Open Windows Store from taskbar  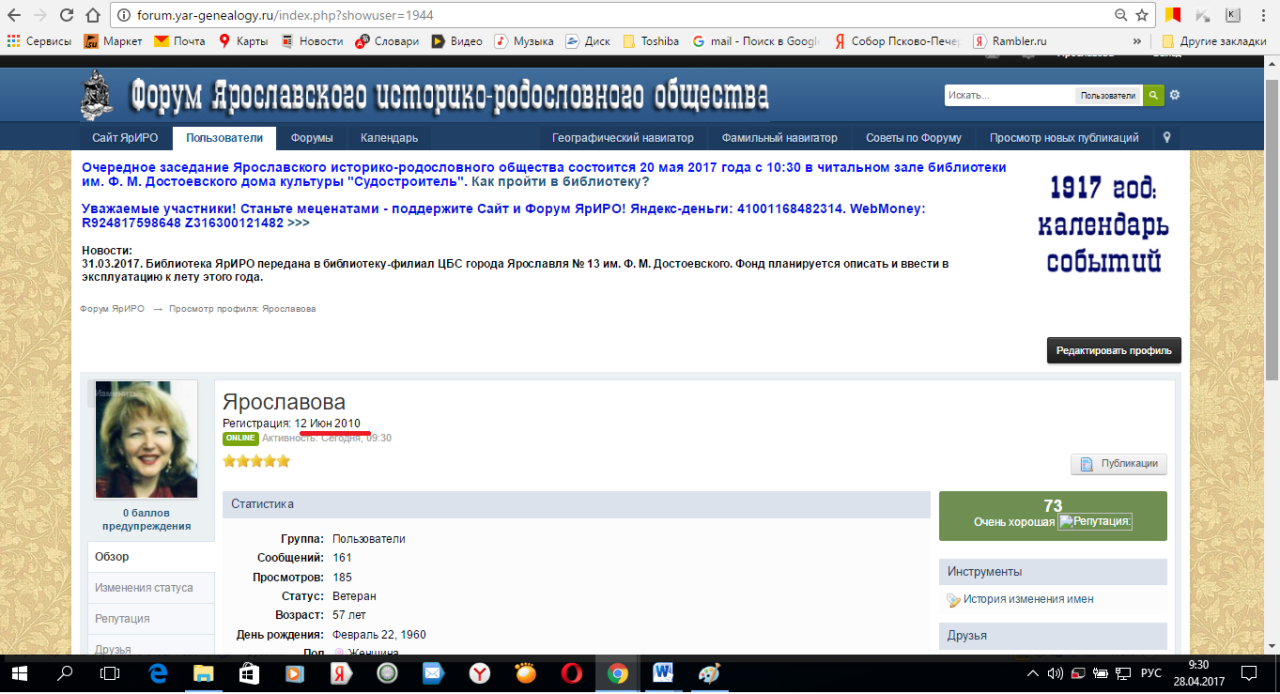249,673
